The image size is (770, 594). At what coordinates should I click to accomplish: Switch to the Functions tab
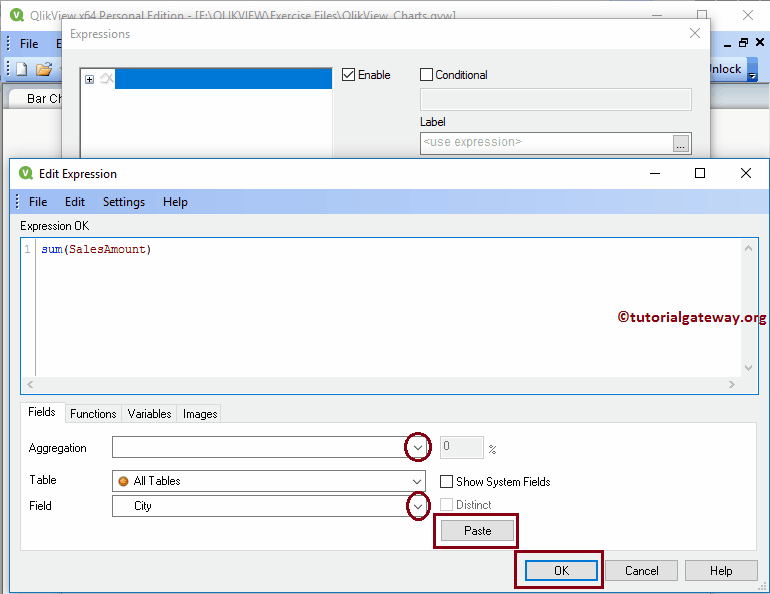pos(93,414)
